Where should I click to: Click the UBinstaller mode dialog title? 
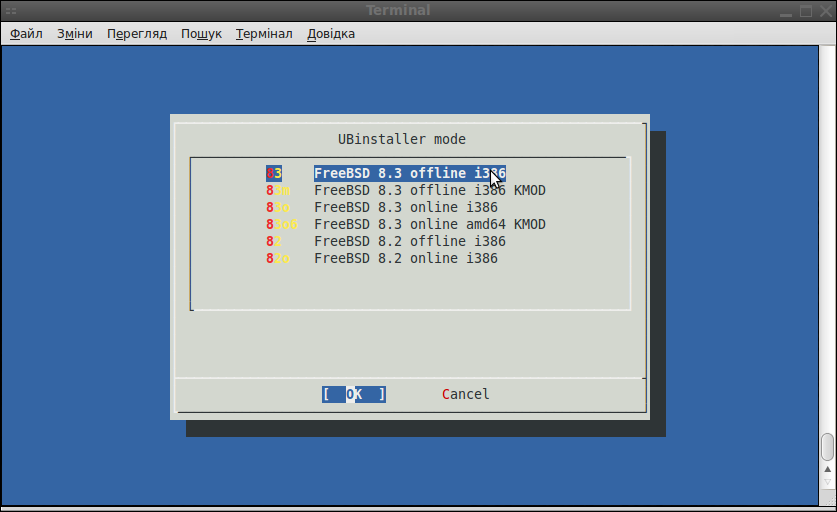(402, 139)
